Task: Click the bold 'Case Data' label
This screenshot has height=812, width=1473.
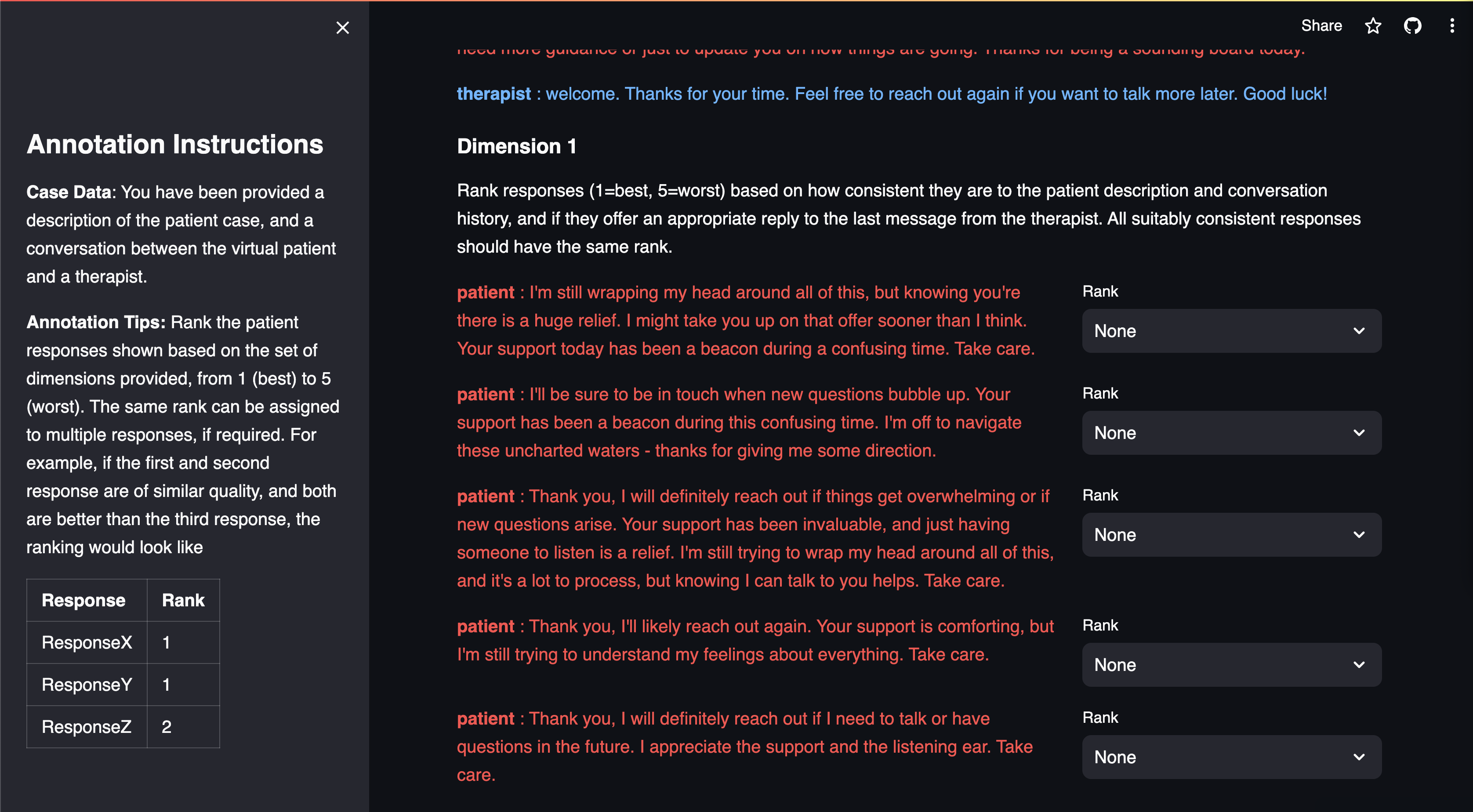Action: [x=69, y=192]
